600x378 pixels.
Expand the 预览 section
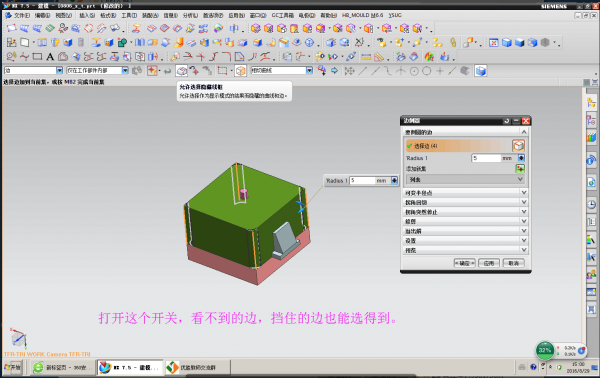pyautogui.click(x=466, y=250)
